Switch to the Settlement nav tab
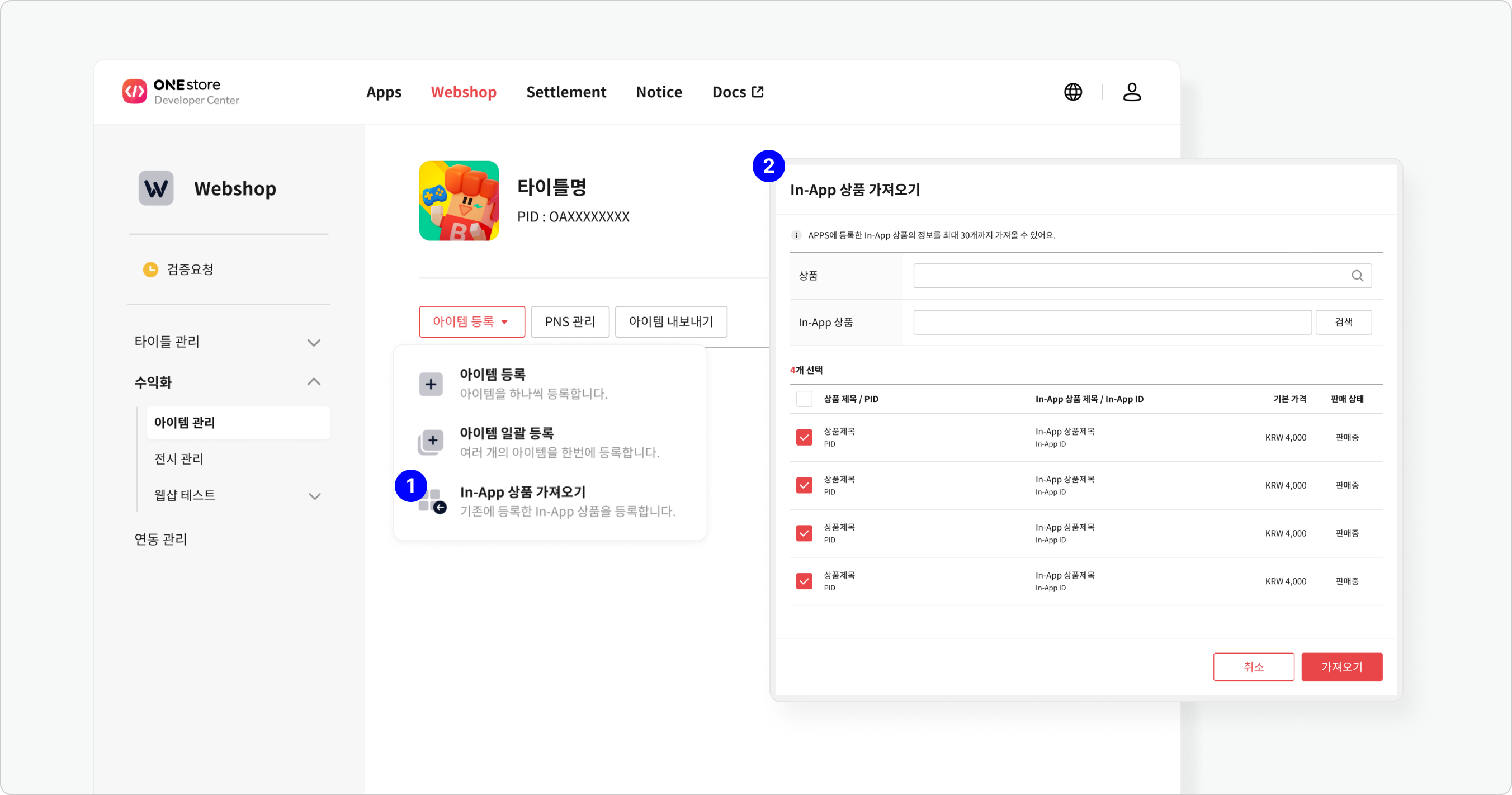1512x795 pixels. pyautogui.click(x=566, y=92)
